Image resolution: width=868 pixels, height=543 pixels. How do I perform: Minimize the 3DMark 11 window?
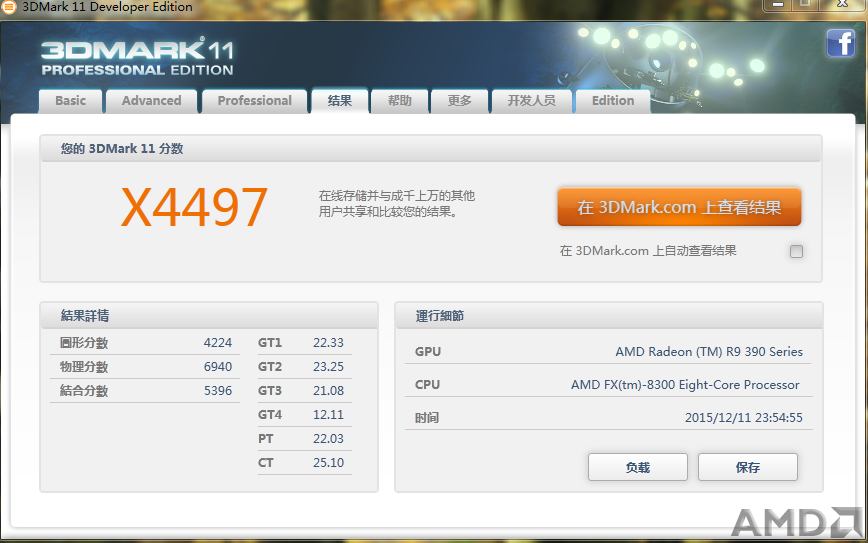coord(778,4)
